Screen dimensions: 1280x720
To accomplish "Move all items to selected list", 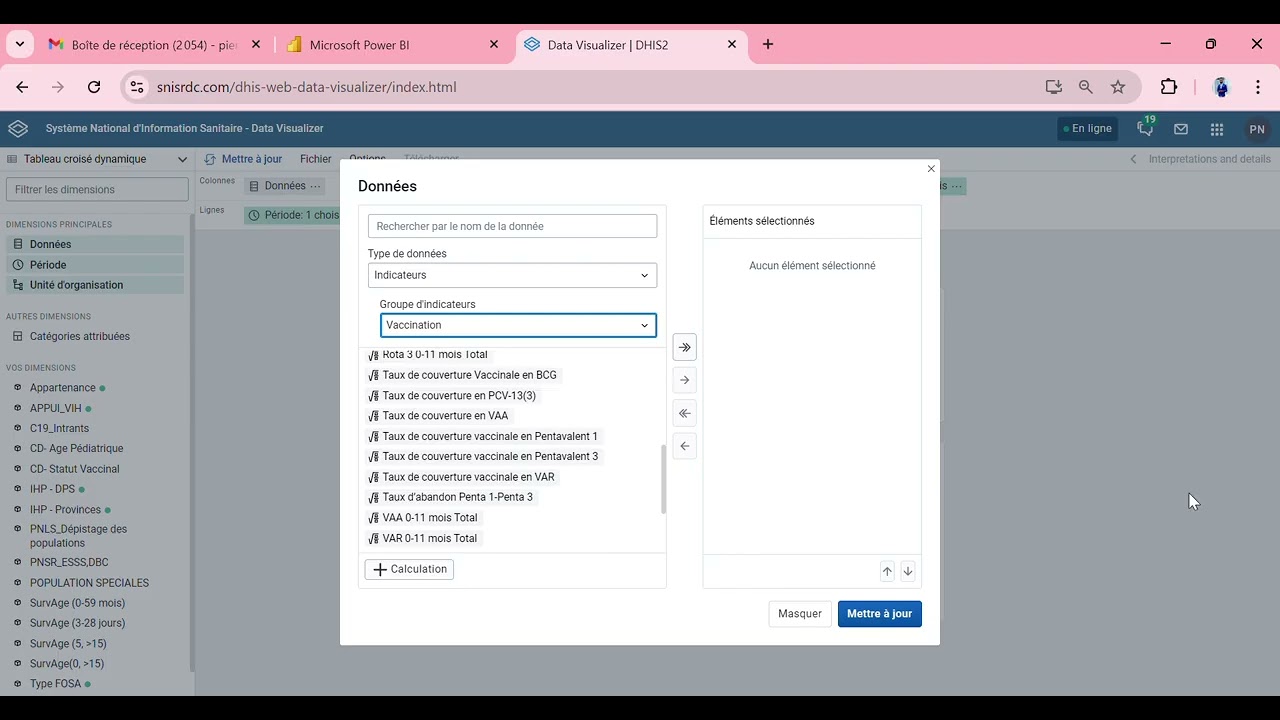I will coord(684,347).
